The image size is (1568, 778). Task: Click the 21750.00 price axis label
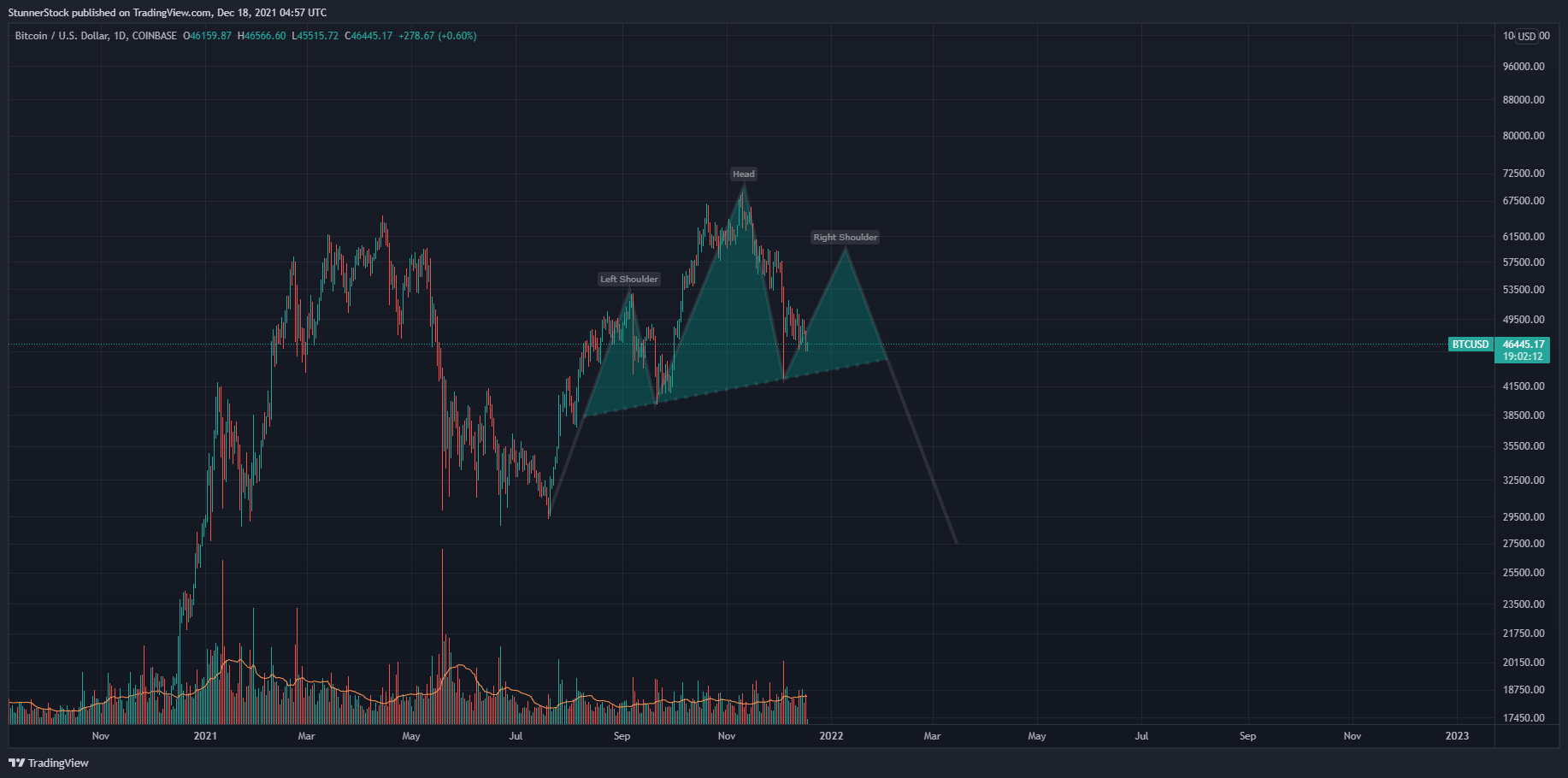[x=1524, y=634]
